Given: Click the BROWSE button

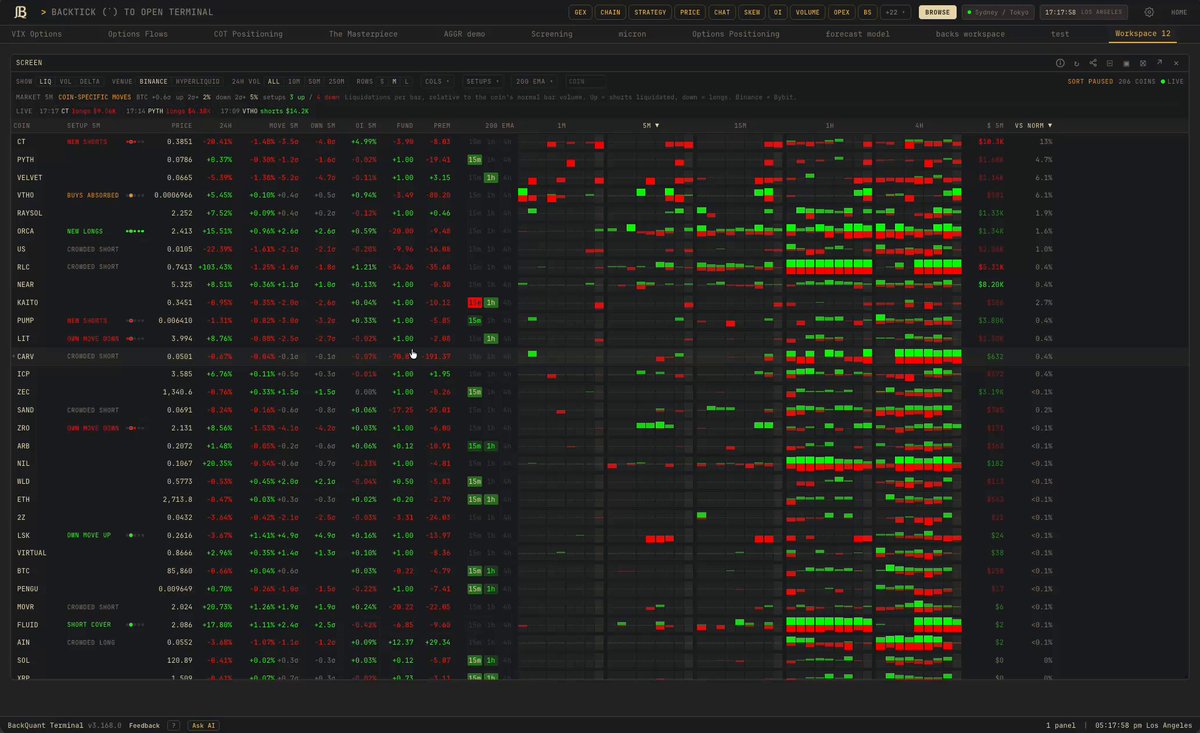Looking at the screenshot, I should coord(937,12).
